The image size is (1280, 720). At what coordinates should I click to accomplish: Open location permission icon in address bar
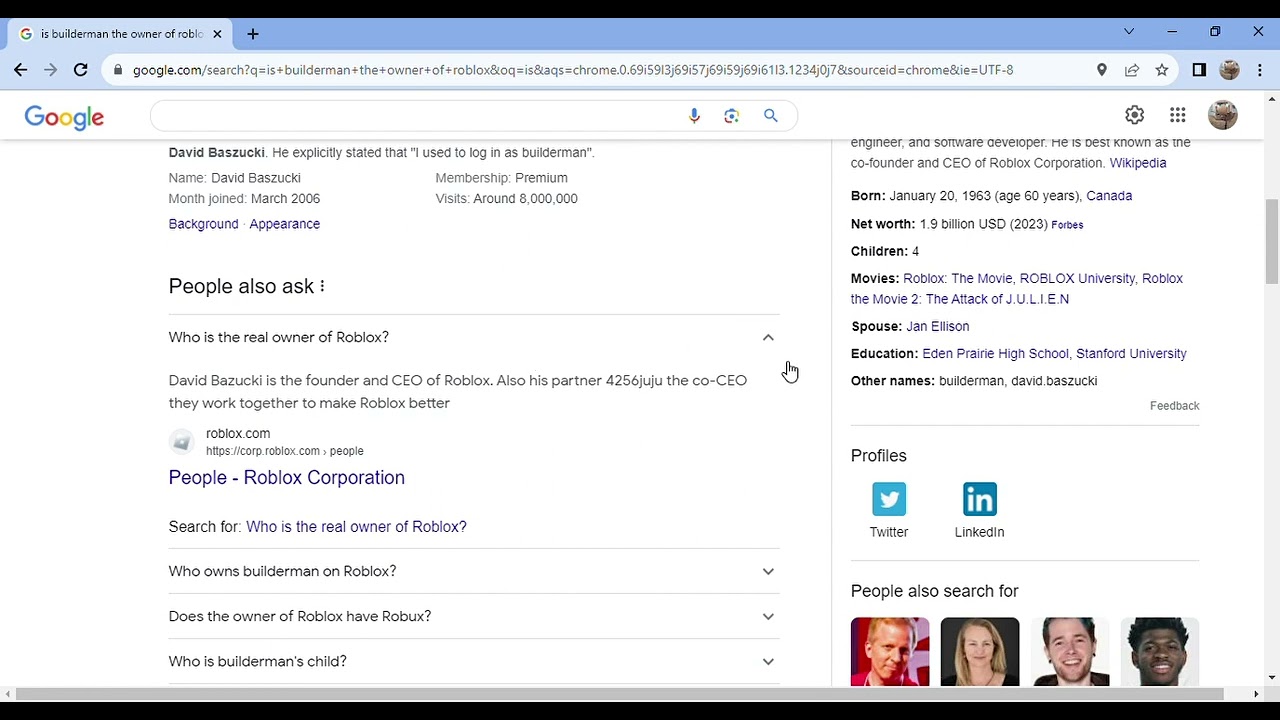click(x=1102, y=70)
